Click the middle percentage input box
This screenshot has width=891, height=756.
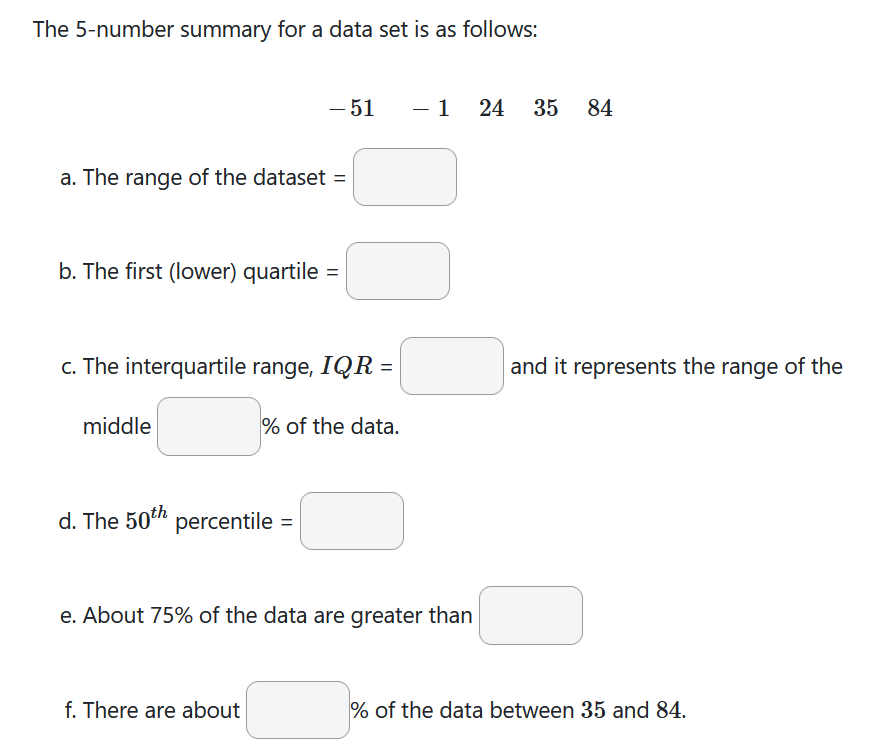coord(208,425)
